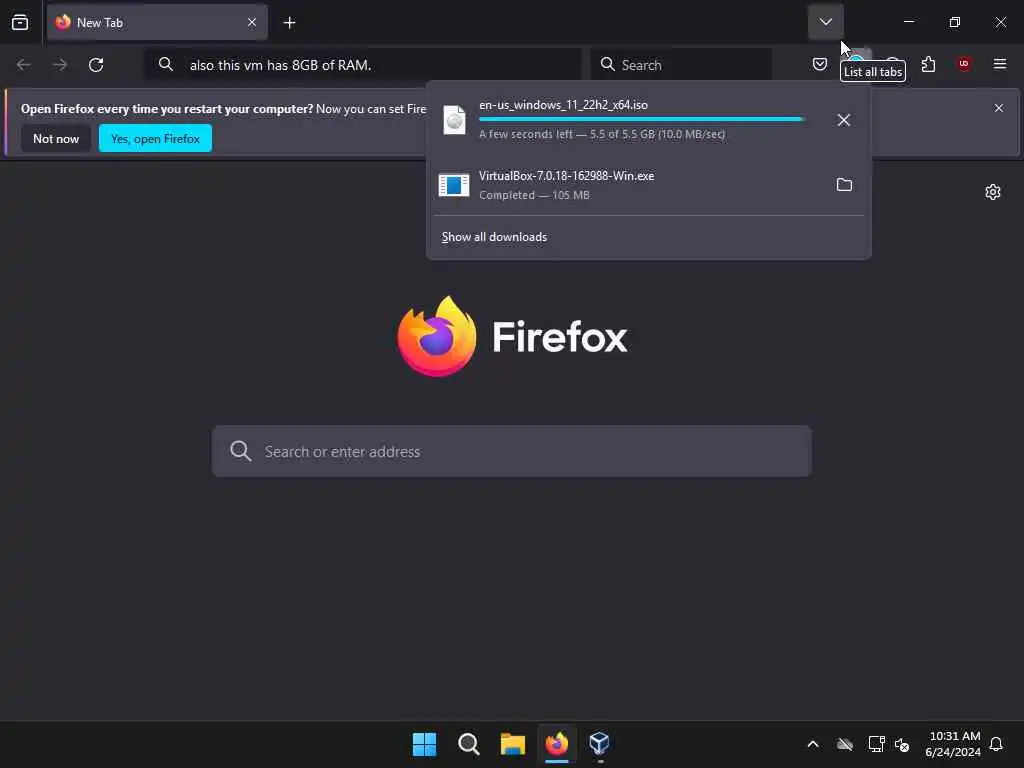
Task: Go back one page
Action: pos(24,65)
